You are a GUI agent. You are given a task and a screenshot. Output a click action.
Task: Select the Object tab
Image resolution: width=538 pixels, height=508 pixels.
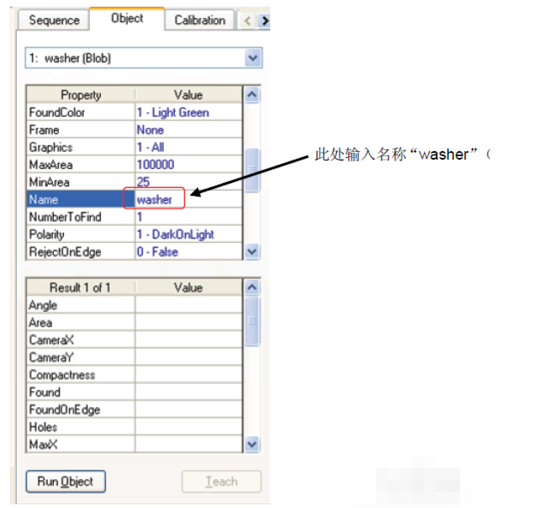coord(127,18)
